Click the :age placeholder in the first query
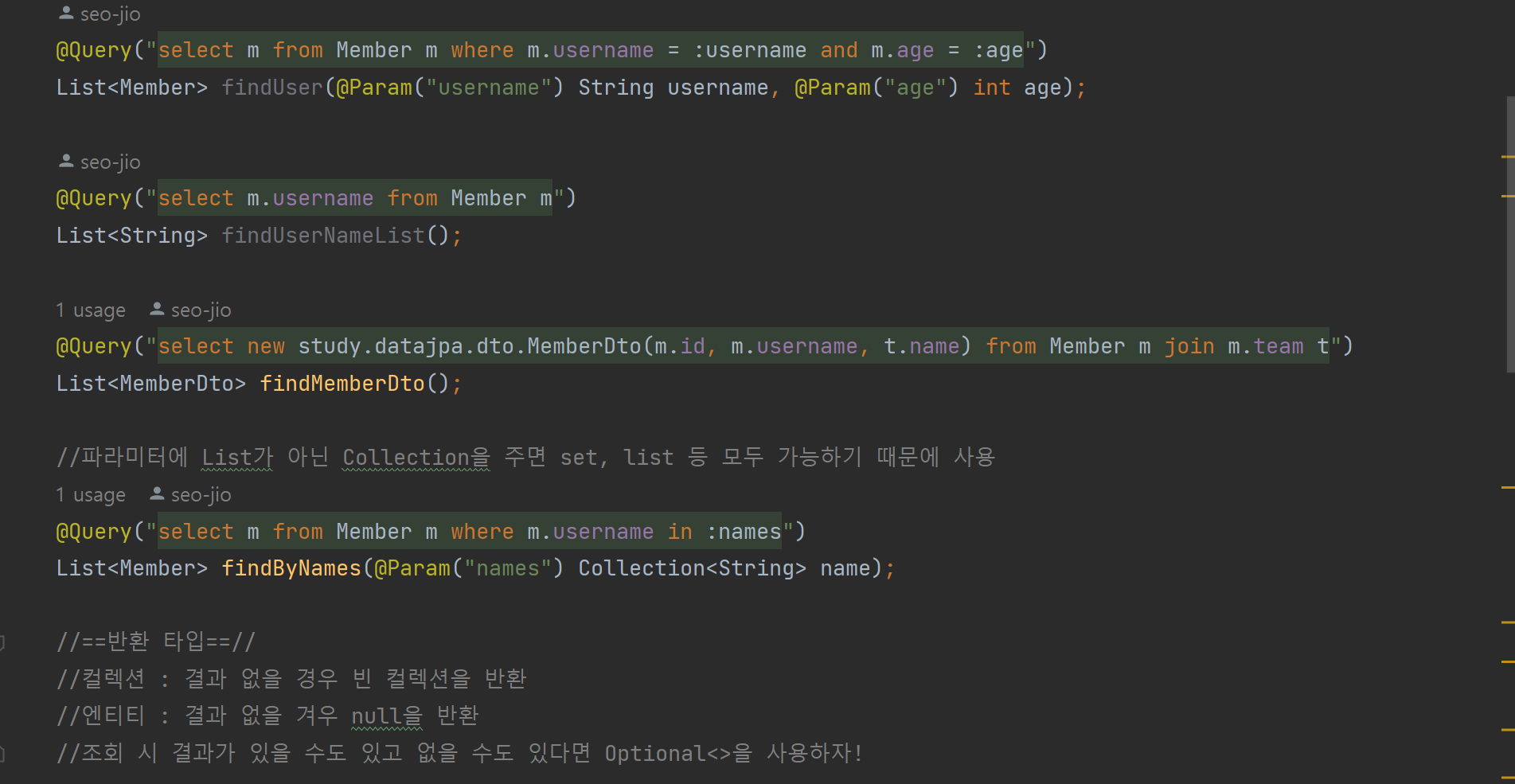 click(x=998, y=50)
